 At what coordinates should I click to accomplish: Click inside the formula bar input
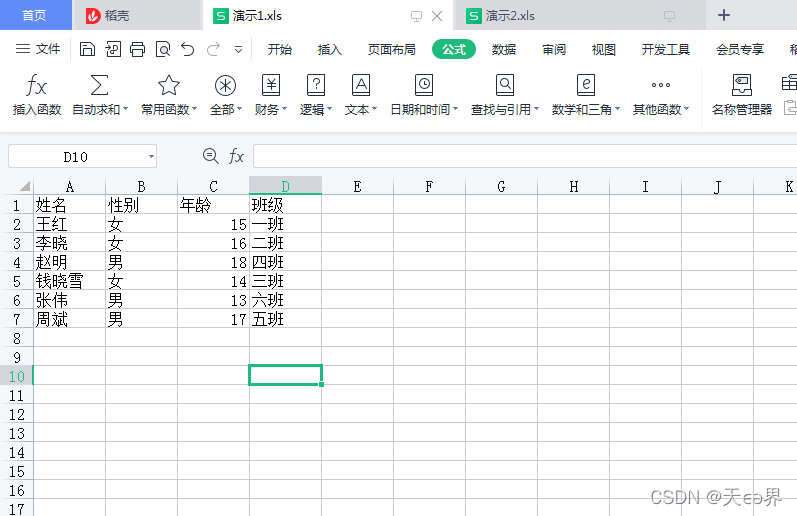tap(525, 156)
